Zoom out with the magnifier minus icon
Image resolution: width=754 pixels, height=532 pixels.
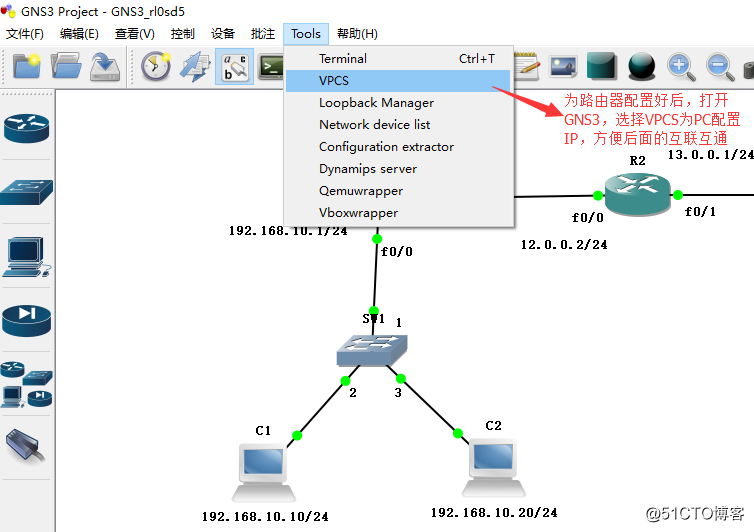pyautogui.click(x=720, y=66)
